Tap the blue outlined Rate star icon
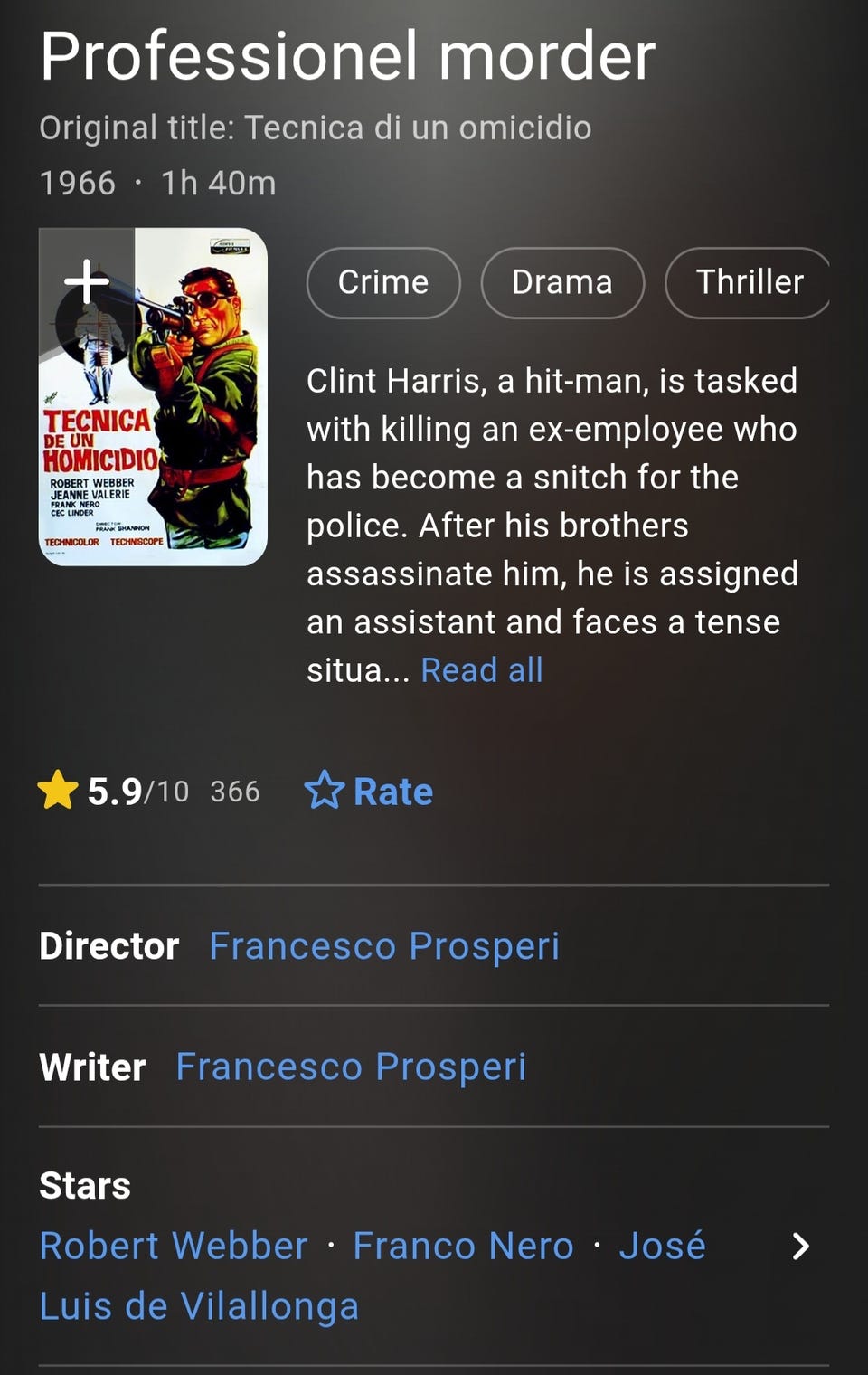The height and width of the screenshot is (1375, 868). 324,791
